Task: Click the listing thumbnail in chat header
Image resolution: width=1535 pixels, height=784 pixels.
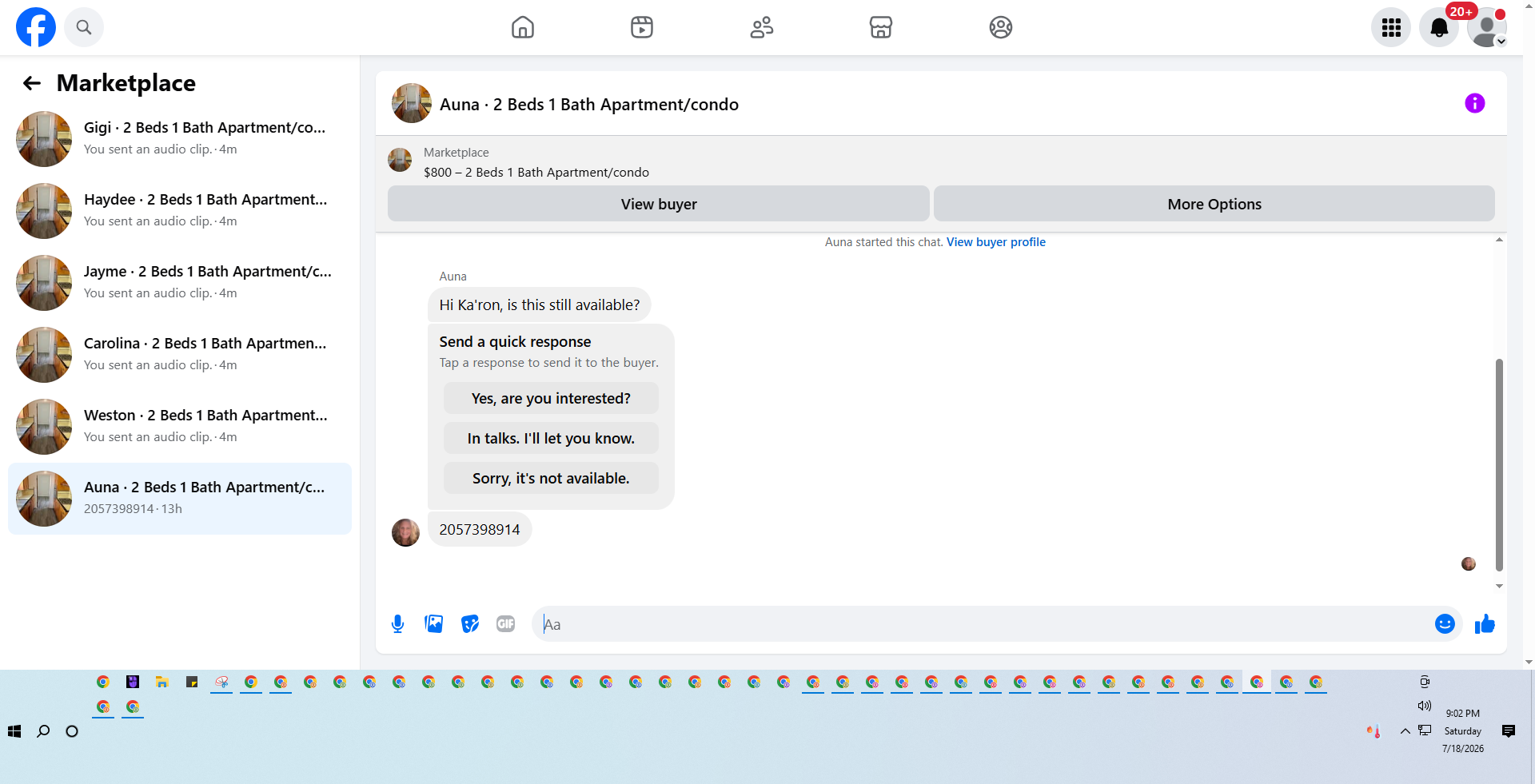Action: 412,103
